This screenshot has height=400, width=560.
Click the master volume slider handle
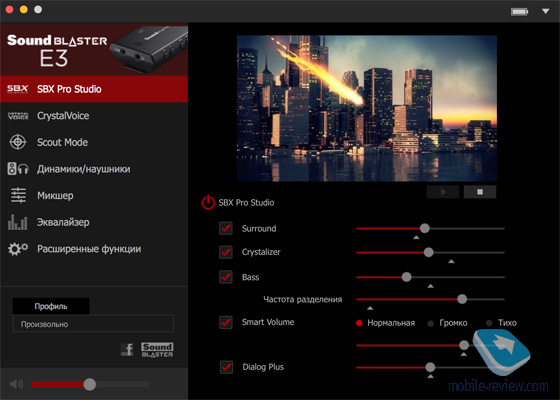tap(90, 384)
